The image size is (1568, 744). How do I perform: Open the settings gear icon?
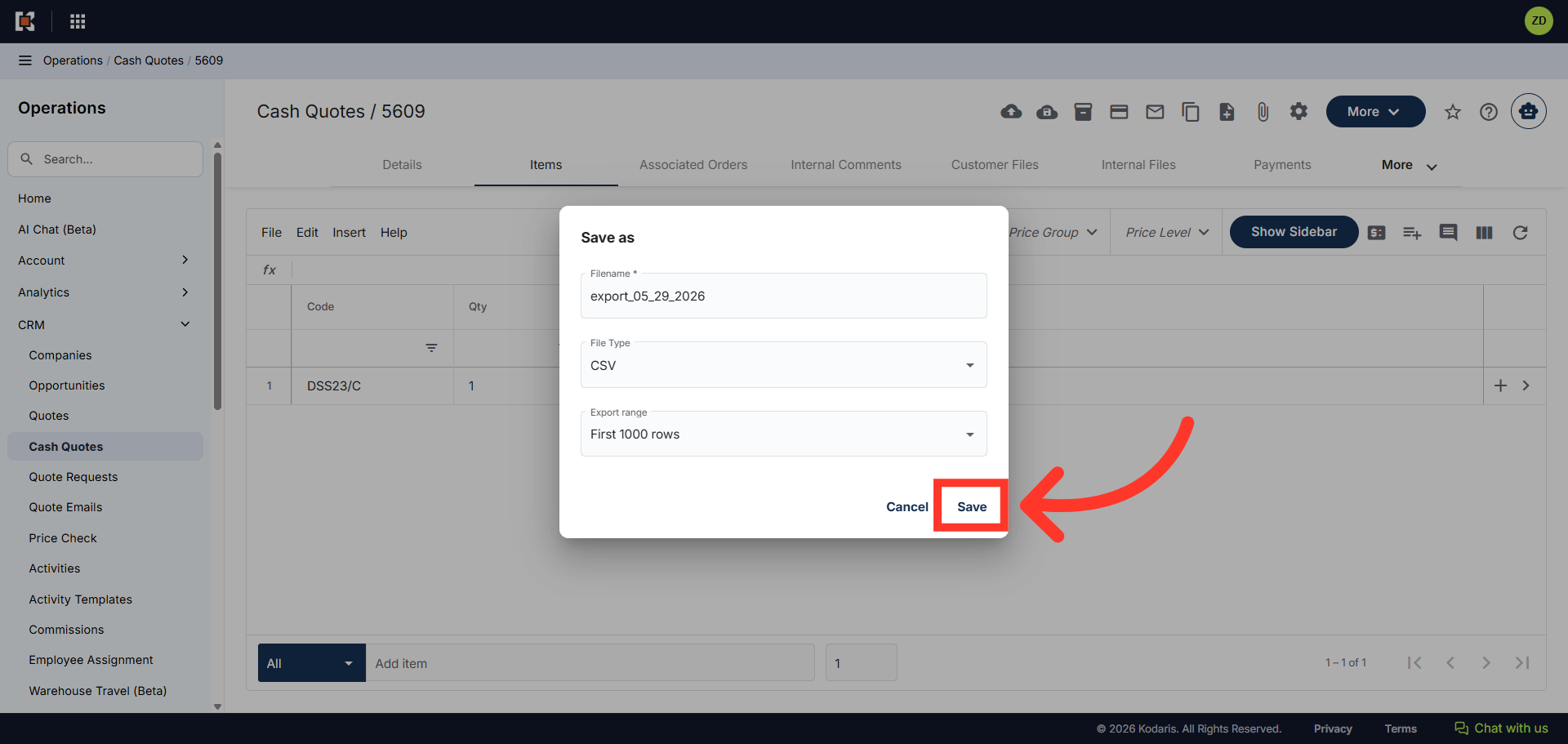(x=1298, y=112)
